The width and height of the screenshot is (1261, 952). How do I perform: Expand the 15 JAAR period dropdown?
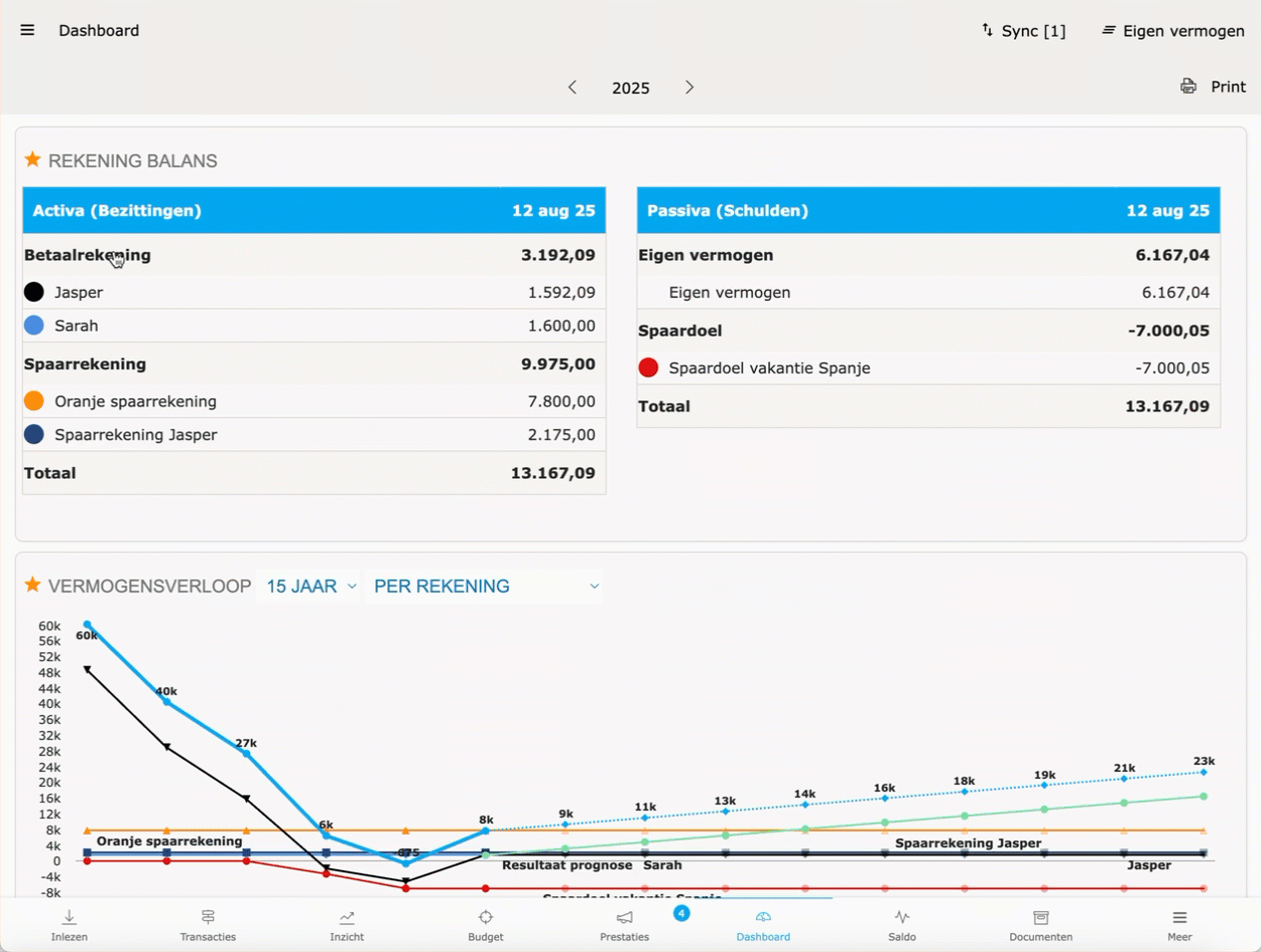pos(311,587)
